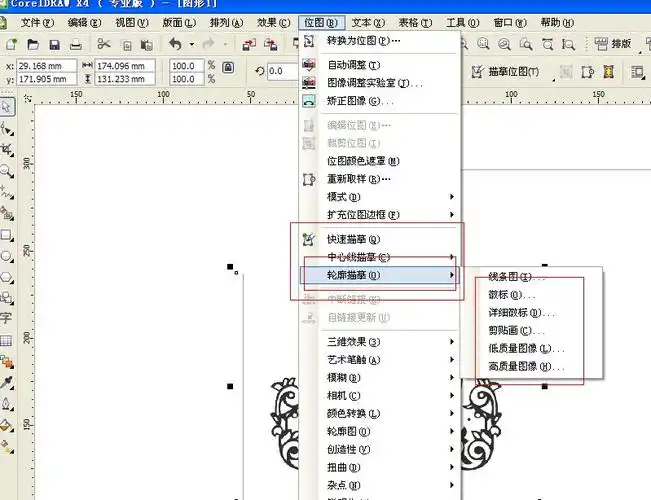Select the Crop tool
The image size is (651, 500).
click(x=7, y=150)
